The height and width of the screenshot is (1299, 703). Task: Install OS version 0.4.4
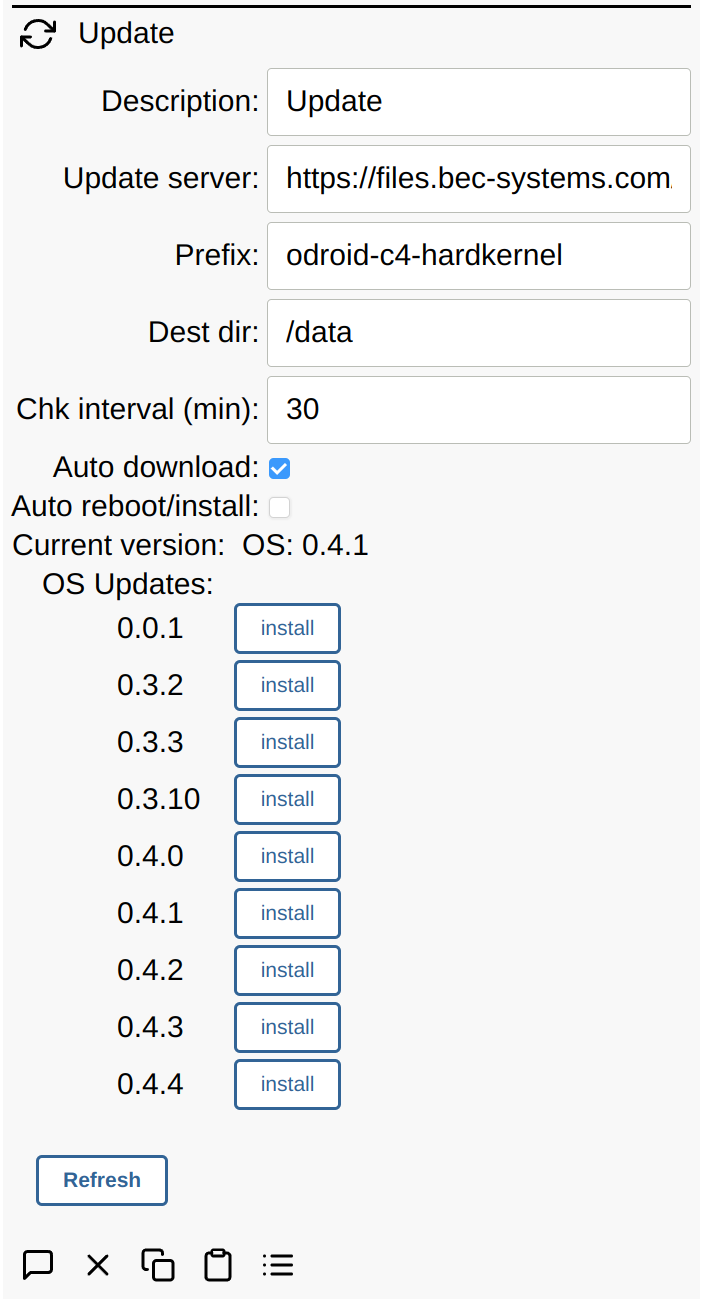(x=287, y=1084)
